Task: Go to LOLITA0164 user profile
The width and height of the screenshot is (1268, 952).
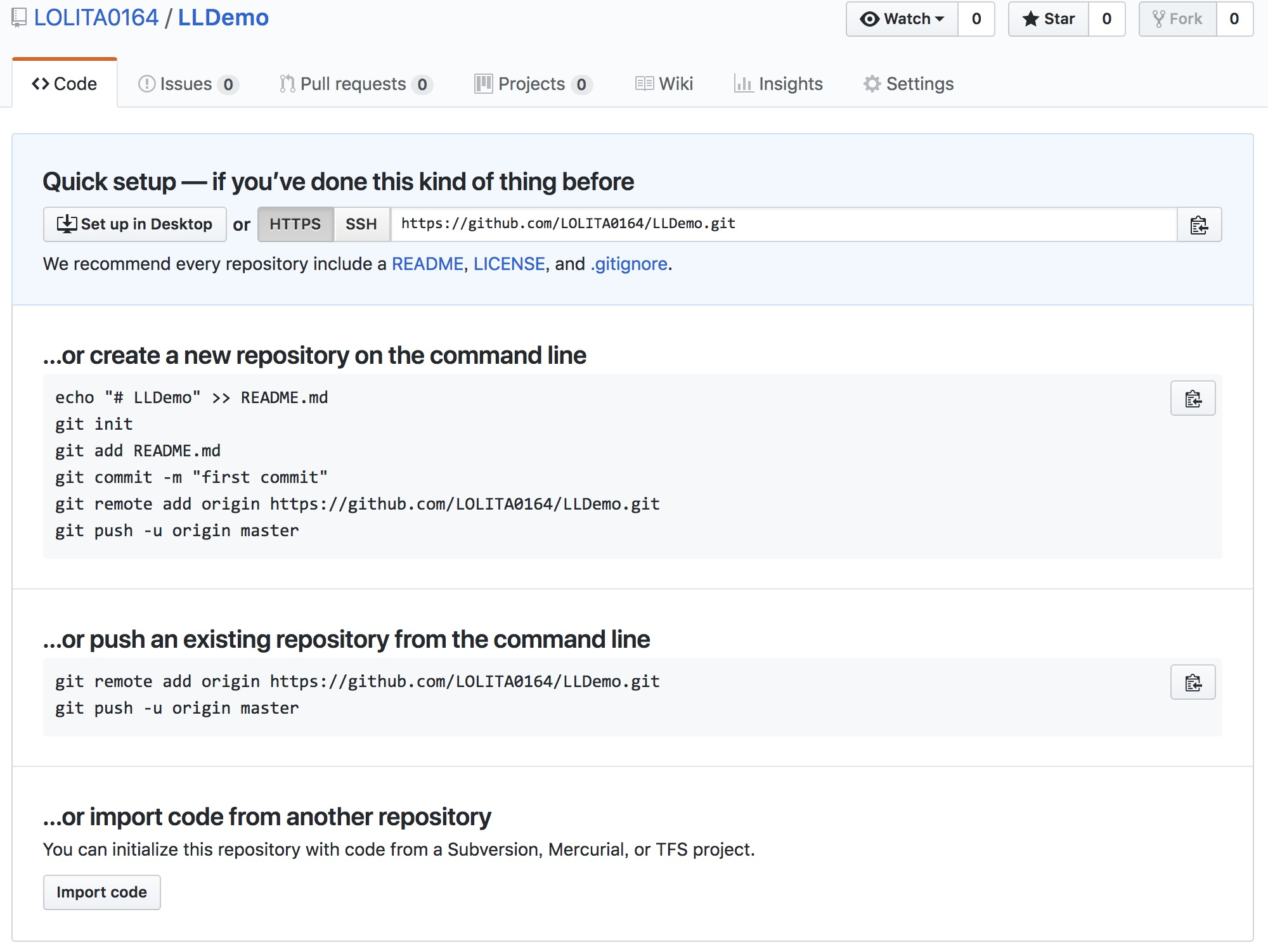Action: (96, 18)
